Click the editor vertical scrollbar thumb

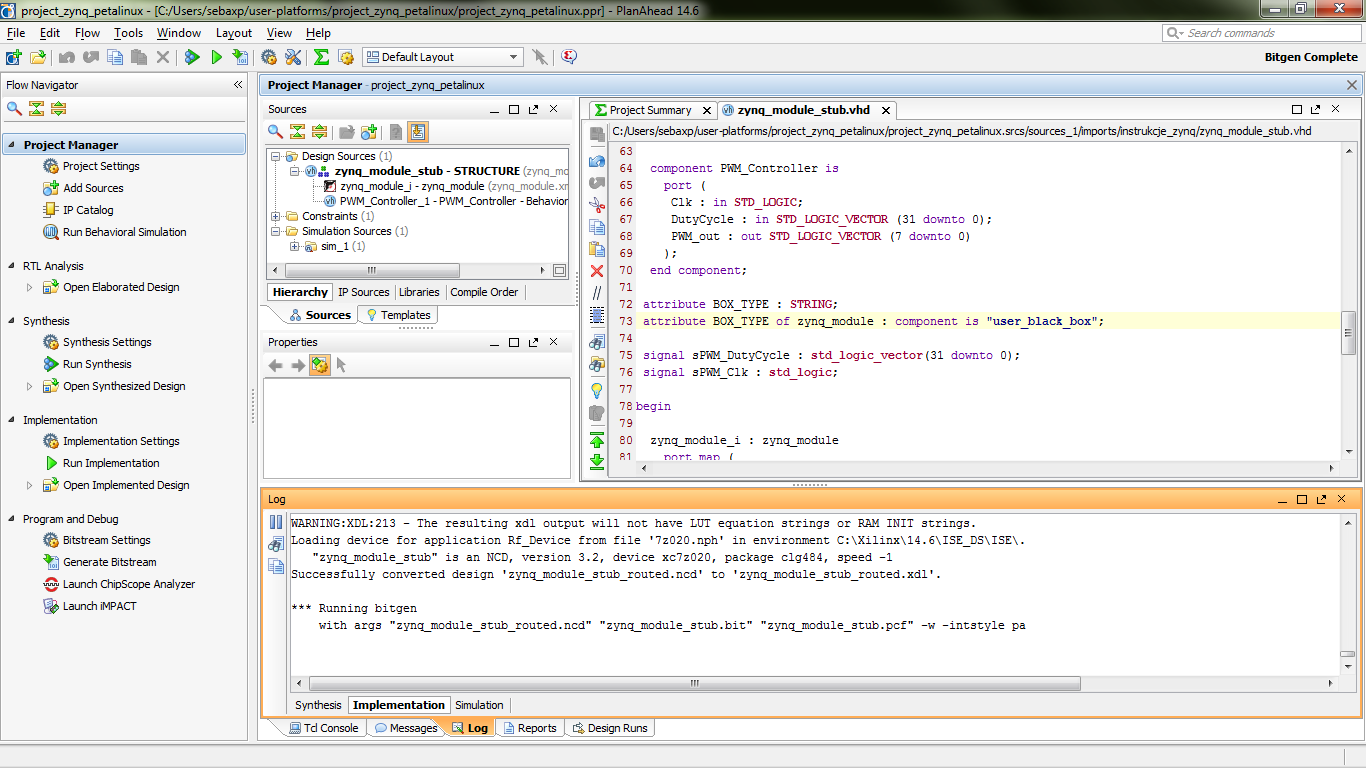point(1348,333)
